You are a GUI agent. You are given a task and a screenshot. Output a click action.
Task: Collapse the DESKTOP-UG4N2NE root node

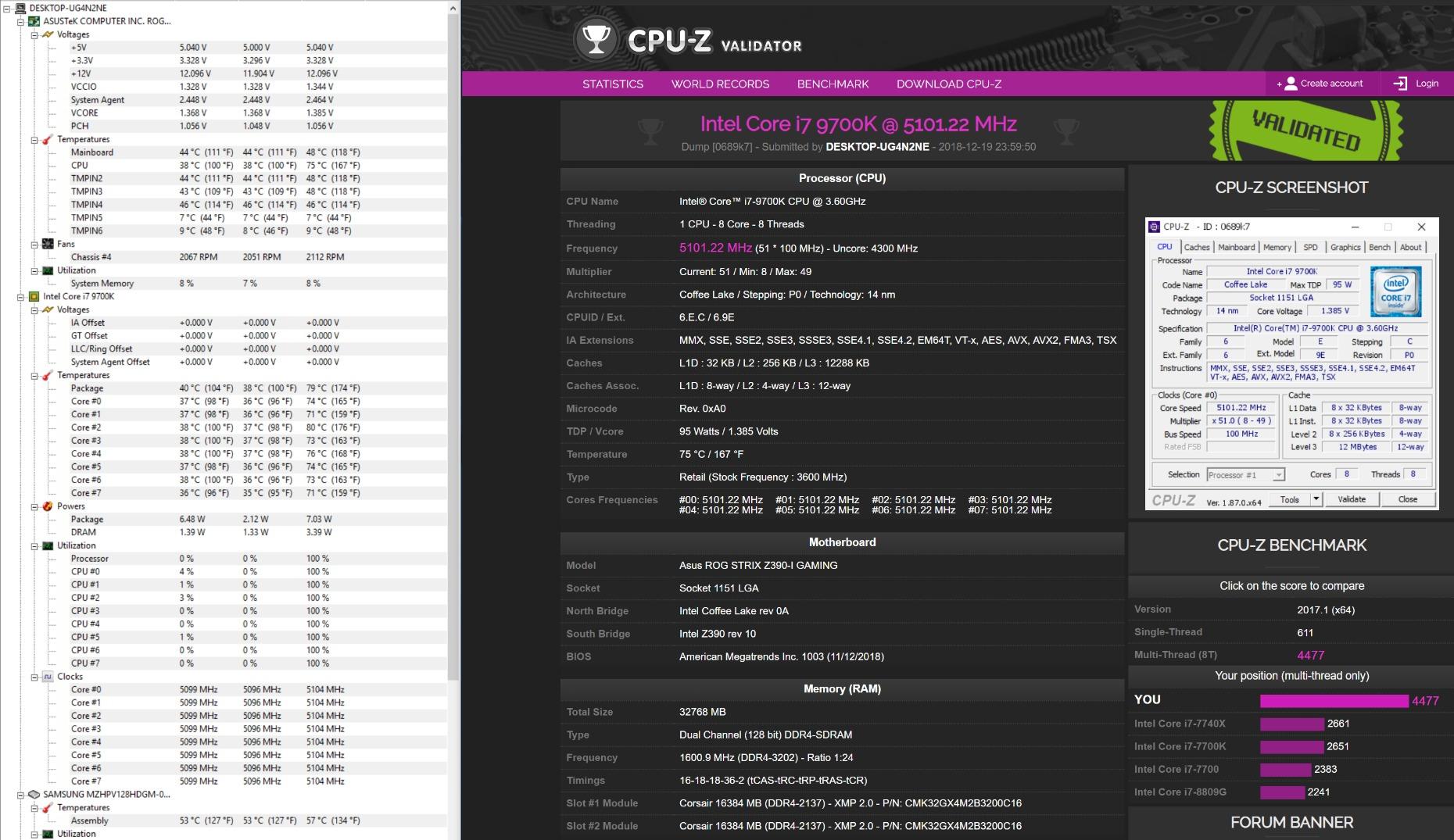point(6,9)
